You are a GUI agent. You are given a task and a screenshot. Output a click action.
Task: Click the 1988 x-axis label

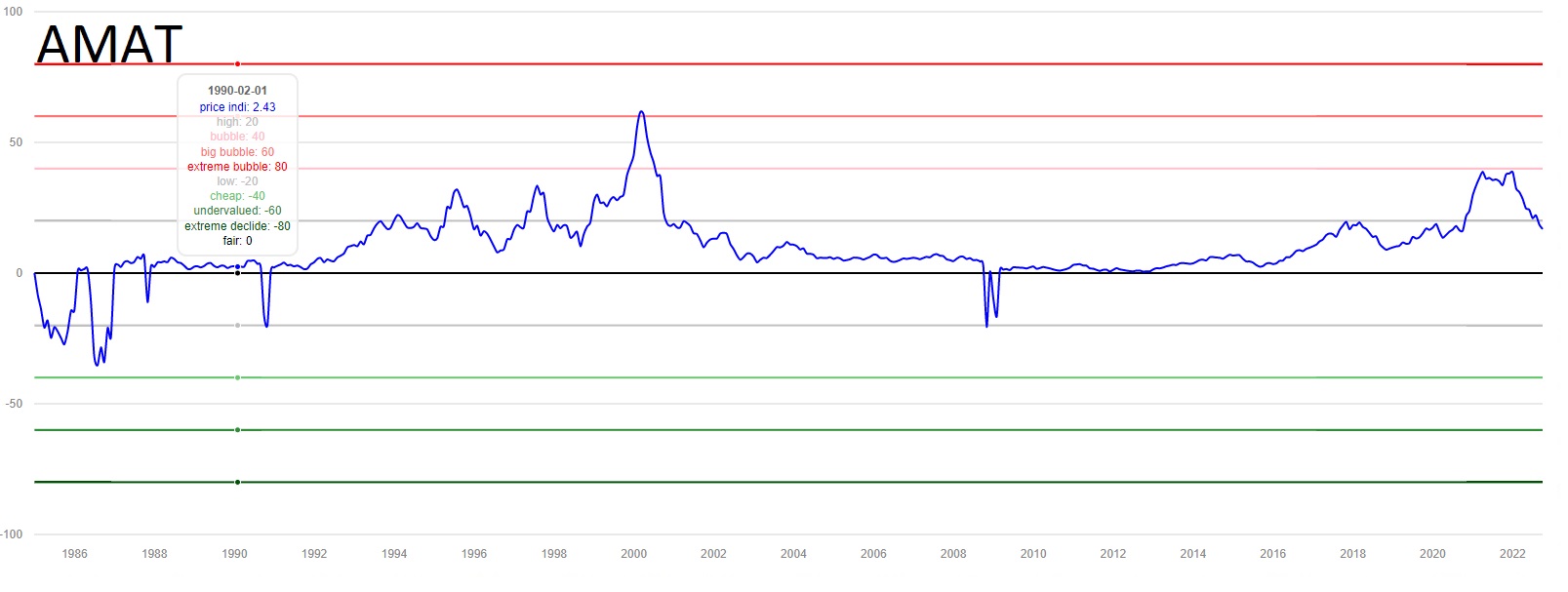[x=154, y=554]
